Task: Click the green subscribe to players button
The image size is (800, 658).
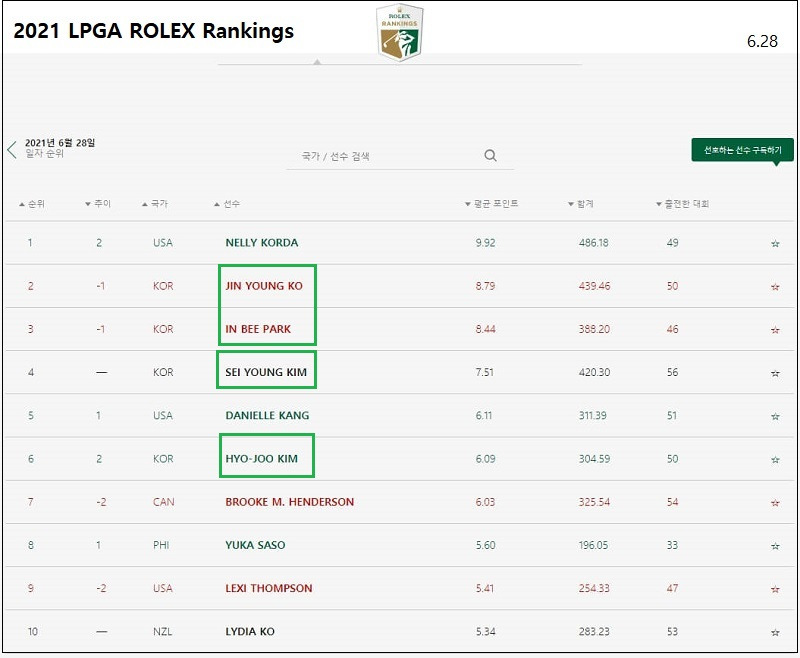Action: [742, 150]
